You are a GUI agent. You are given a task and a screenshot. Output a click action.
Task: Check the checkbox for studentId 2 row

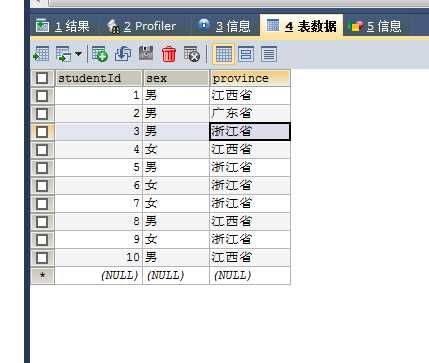[x=42, y=114]
